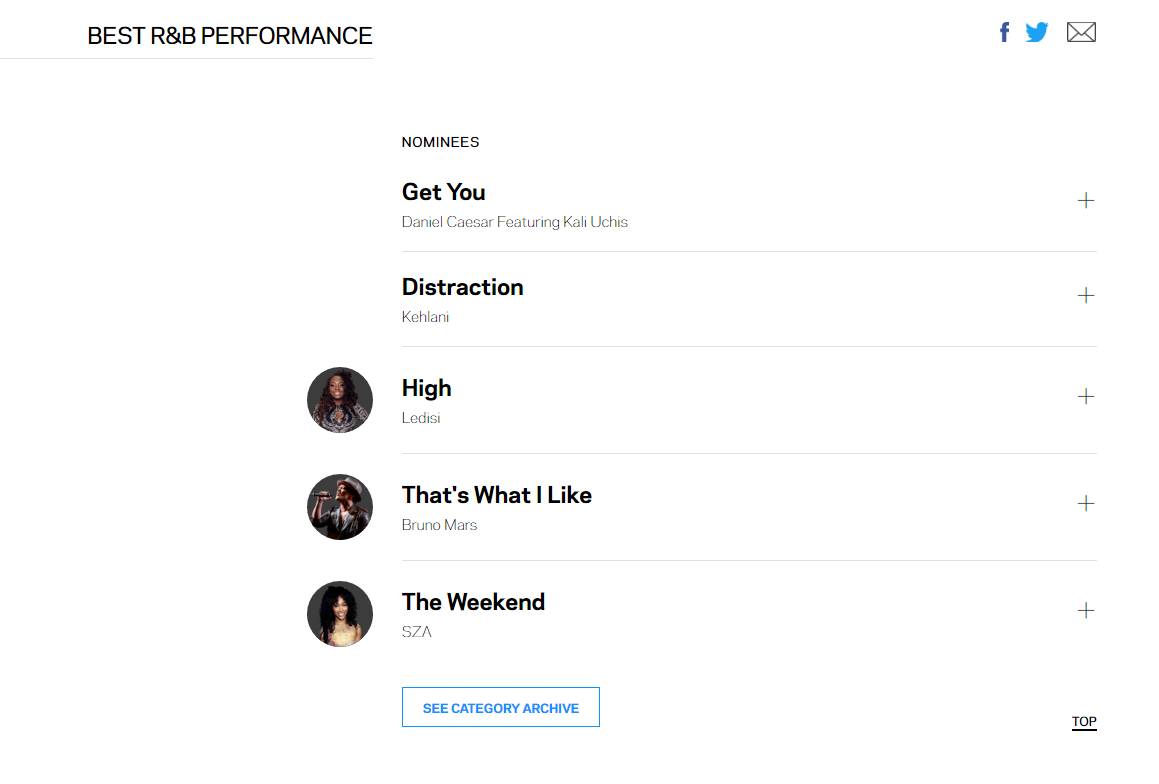The width and height of the screenshot is (1159, 784).
Task: Select the Distraction song title
Action: click(462, 287)
